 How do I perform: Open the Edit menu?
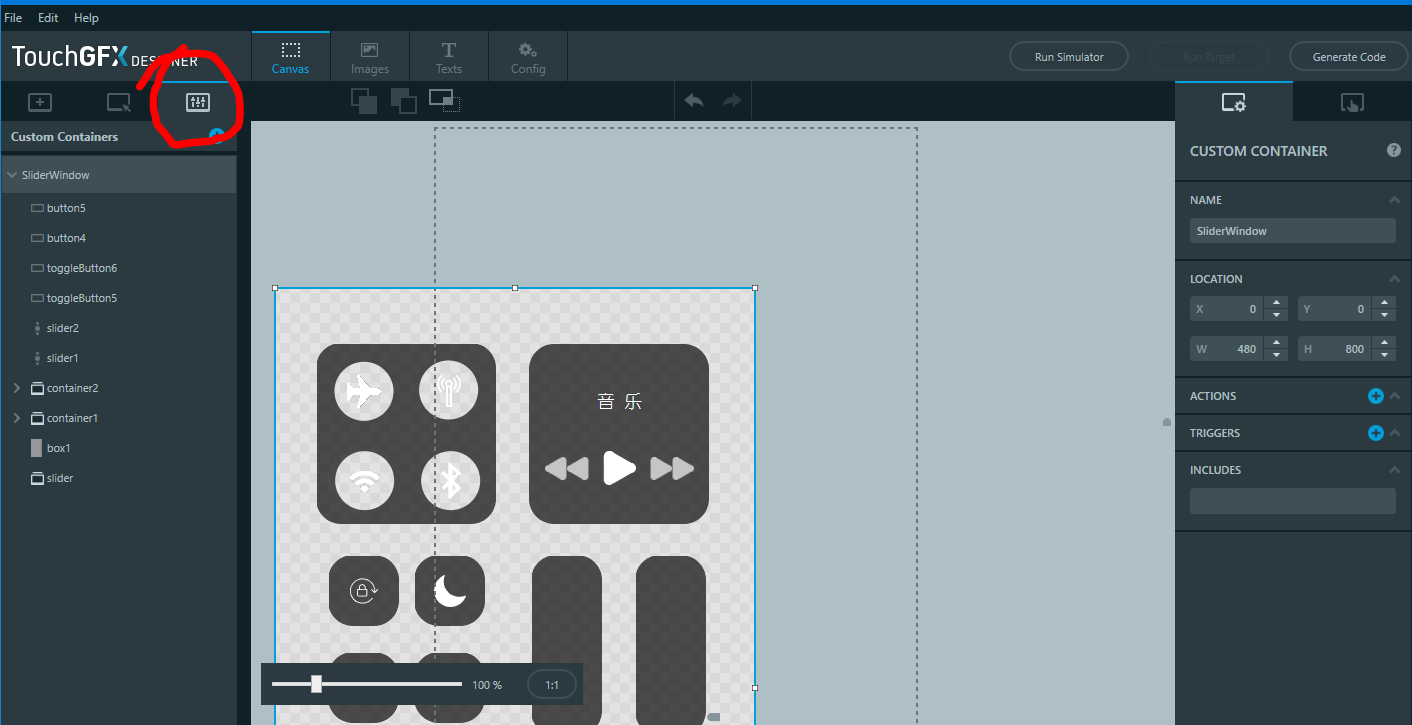coord(47,17)
